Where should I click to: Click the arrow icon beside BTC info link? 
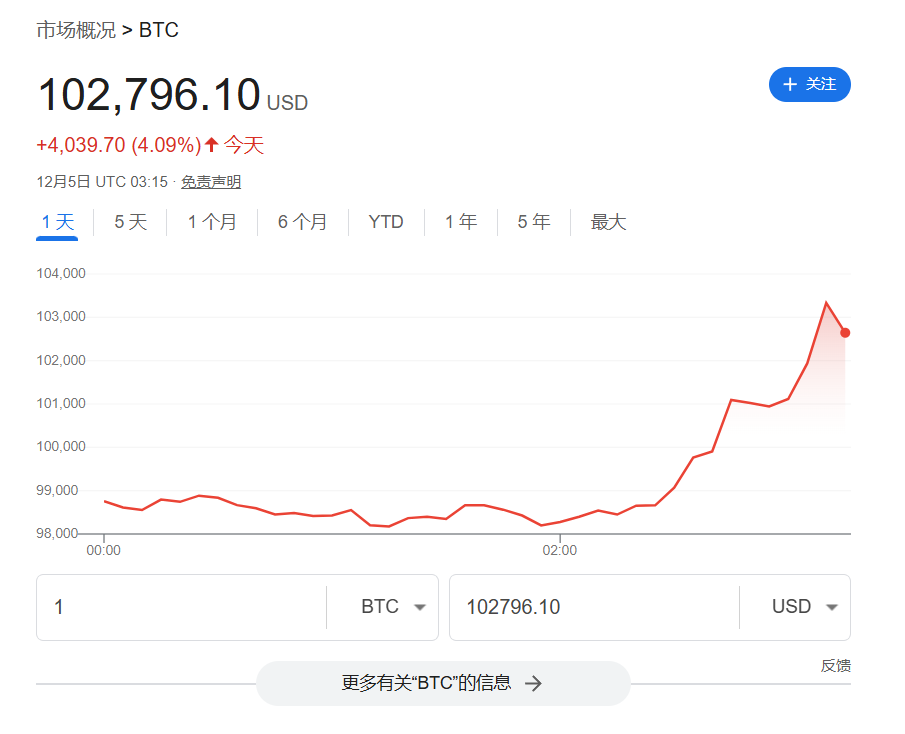pos(534,684)
